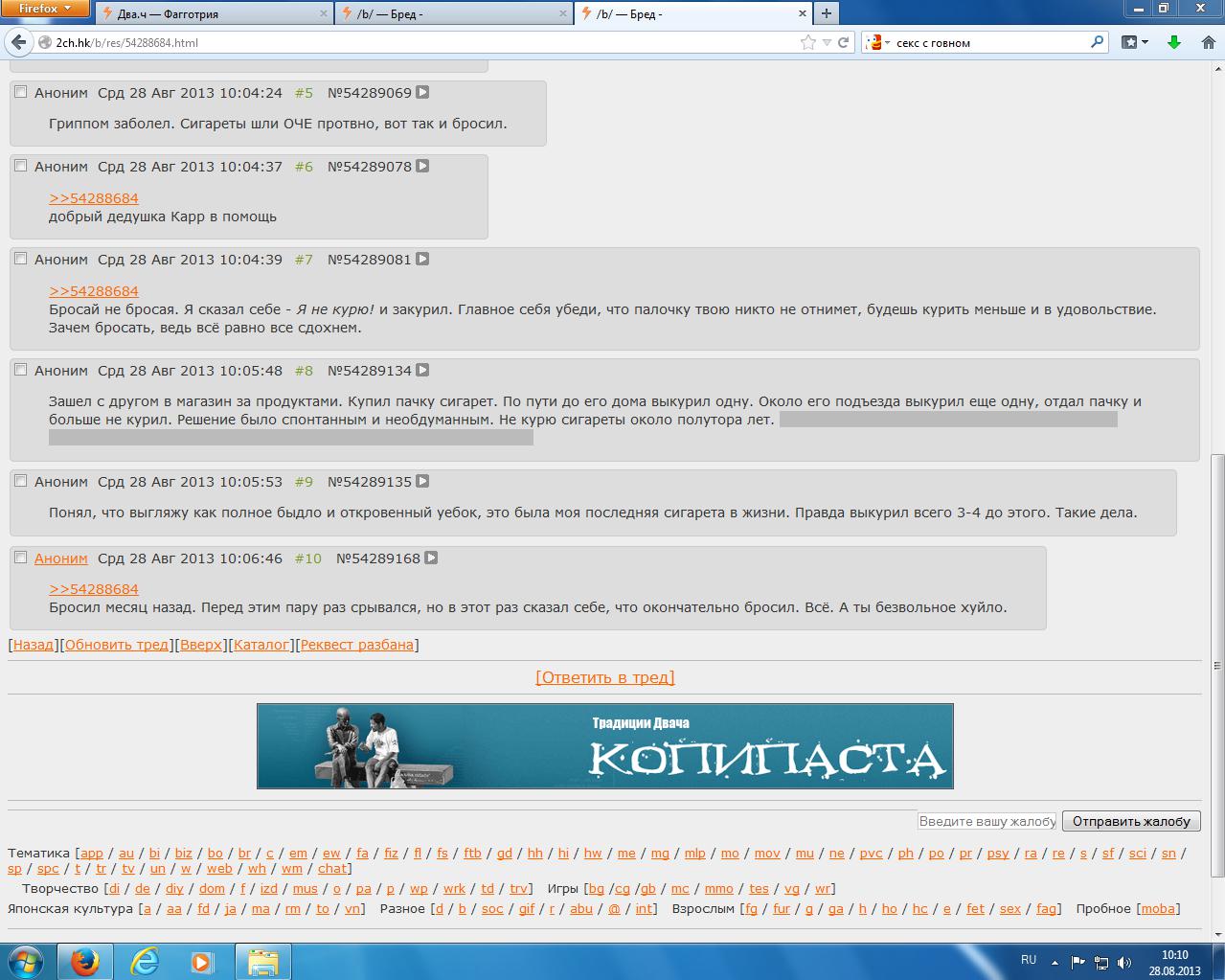The width and height of the screenshot is (1225, 980).
Task: Expand the bookmarks button dropdown arrow
Action: [x=1144, y=42]
